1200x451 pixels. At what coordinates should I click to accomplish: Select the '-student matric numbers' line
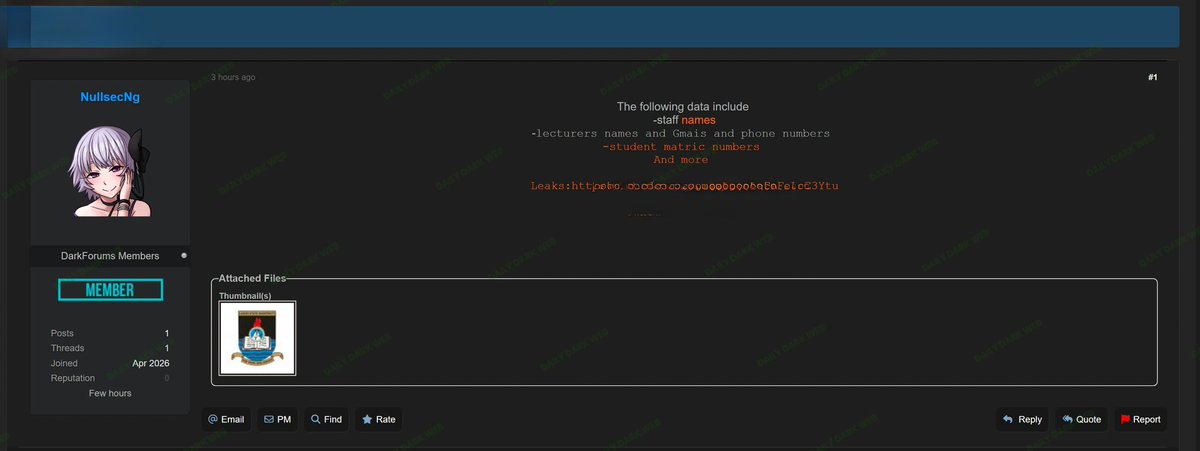pos(681,146)
